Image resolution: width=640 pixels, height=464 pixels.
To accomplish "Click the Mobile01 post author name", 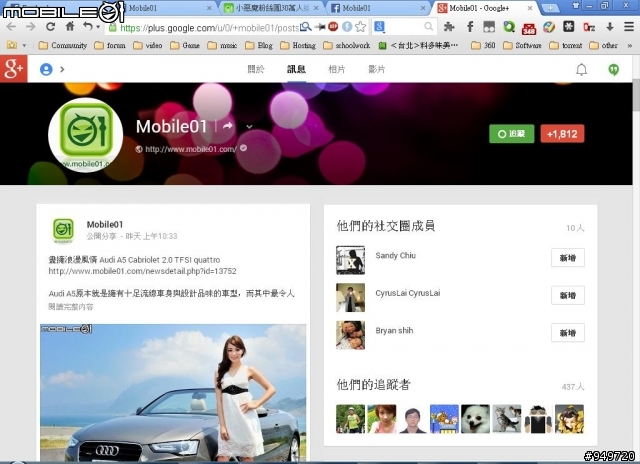I will point(104,224).
